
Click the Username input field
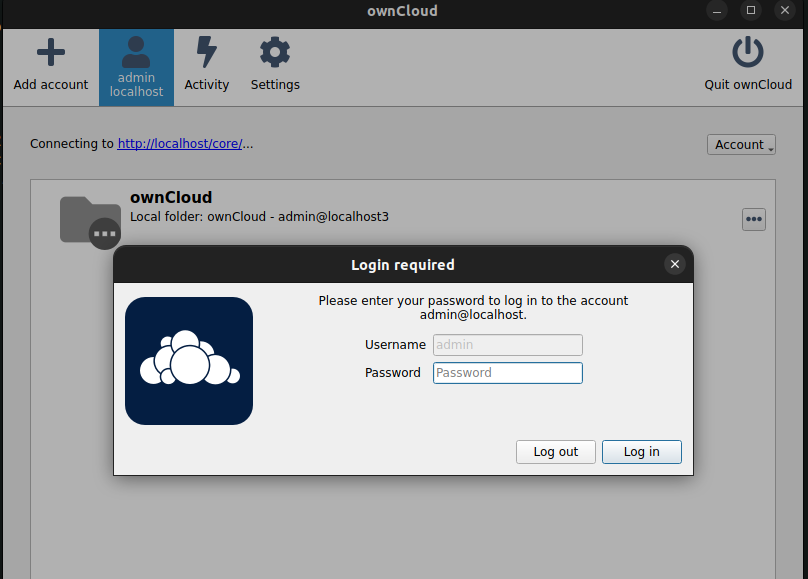[507, 344]
